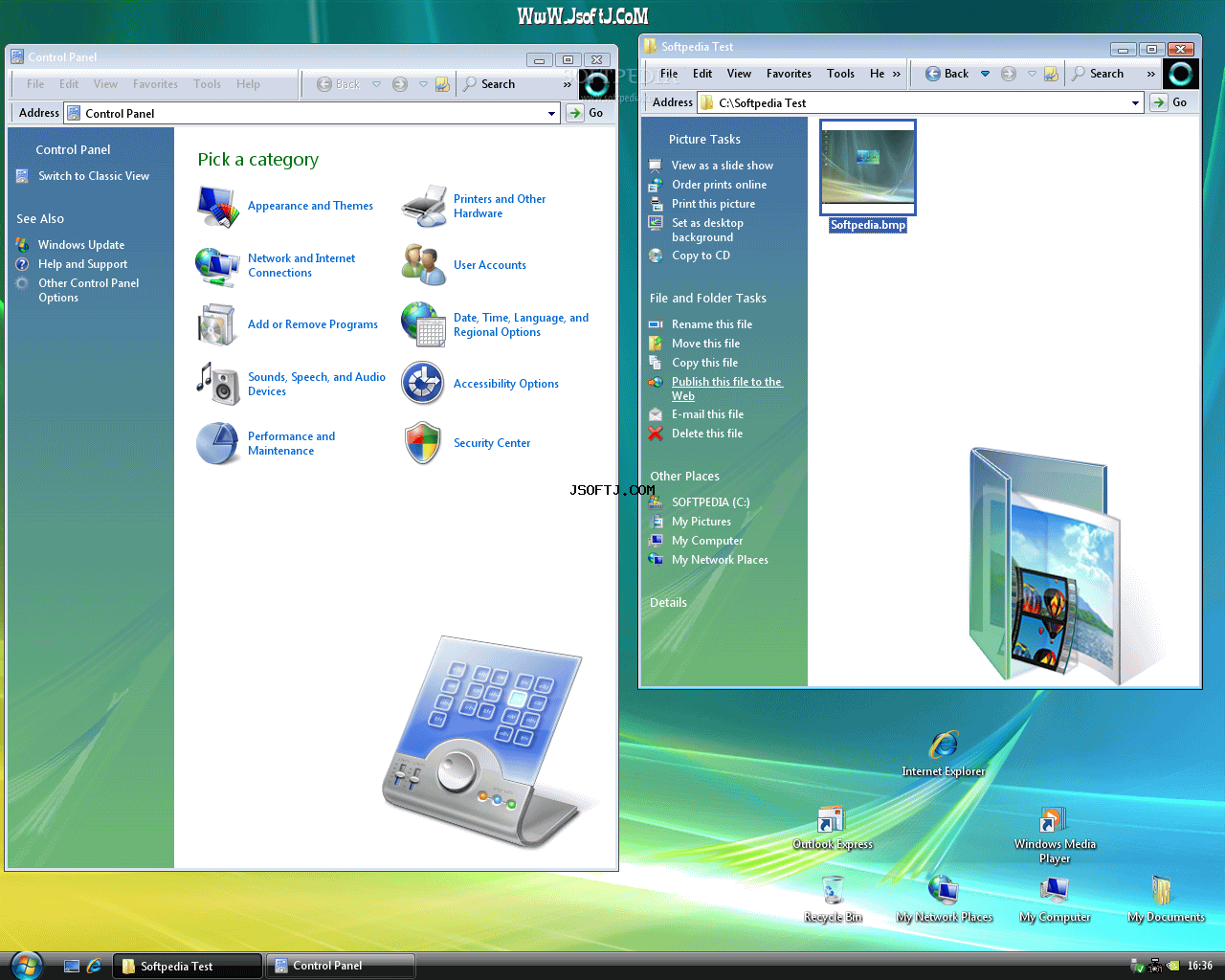This screenshot has width=1225, height=980.
Task: Click Forward arrow in Control Panel toolbar
Action: [400, 84]
